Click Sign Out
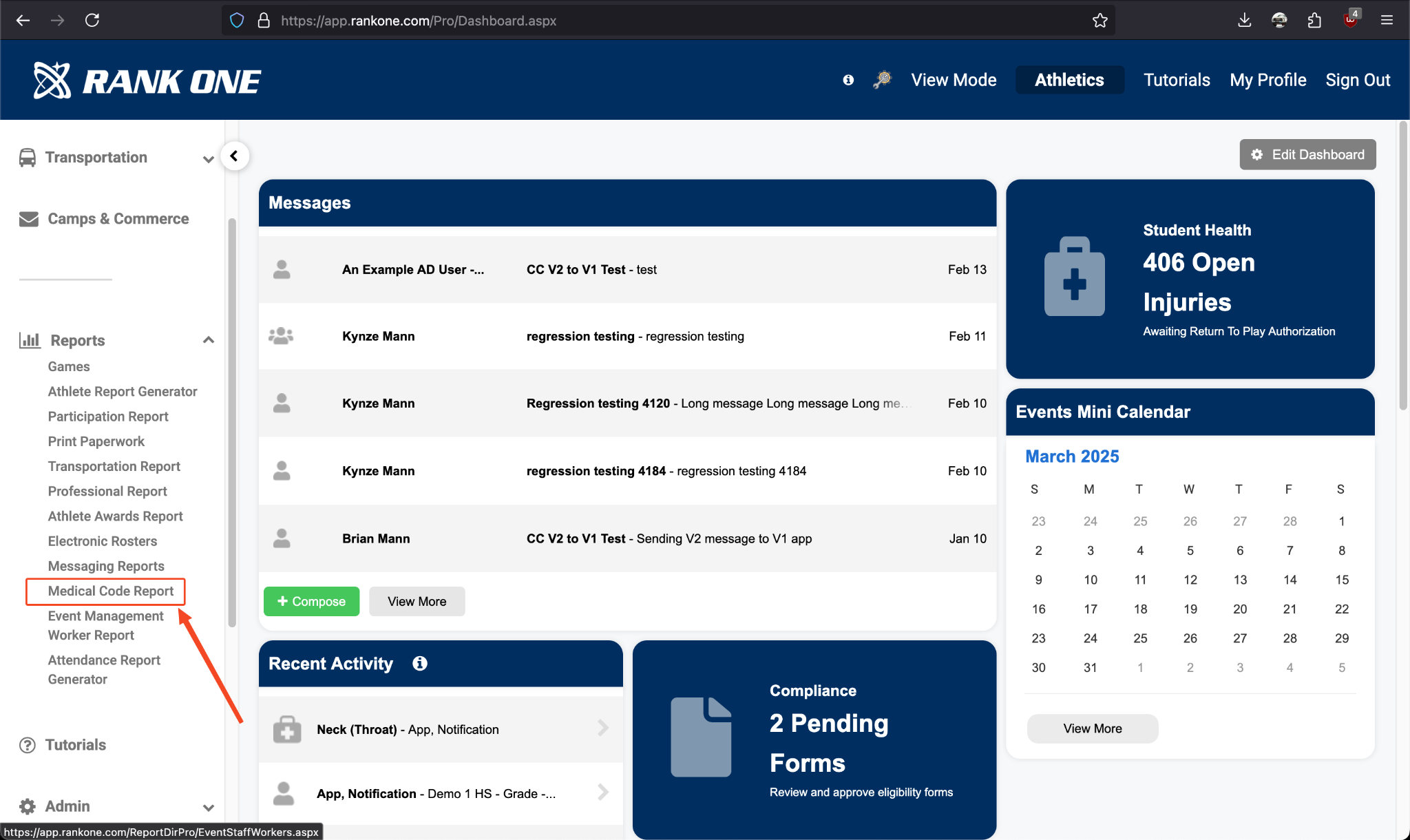Screen dimensions: 1410x840 click(x=1358, y=80)
